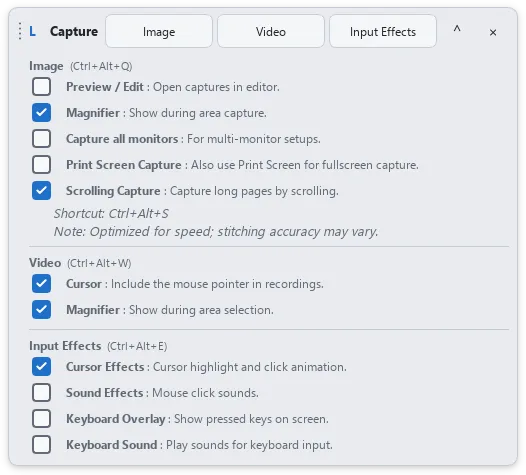Click the blue L logo icon
Screen dimensions: 526x475
pyautogui.click(x=32, y=32)
